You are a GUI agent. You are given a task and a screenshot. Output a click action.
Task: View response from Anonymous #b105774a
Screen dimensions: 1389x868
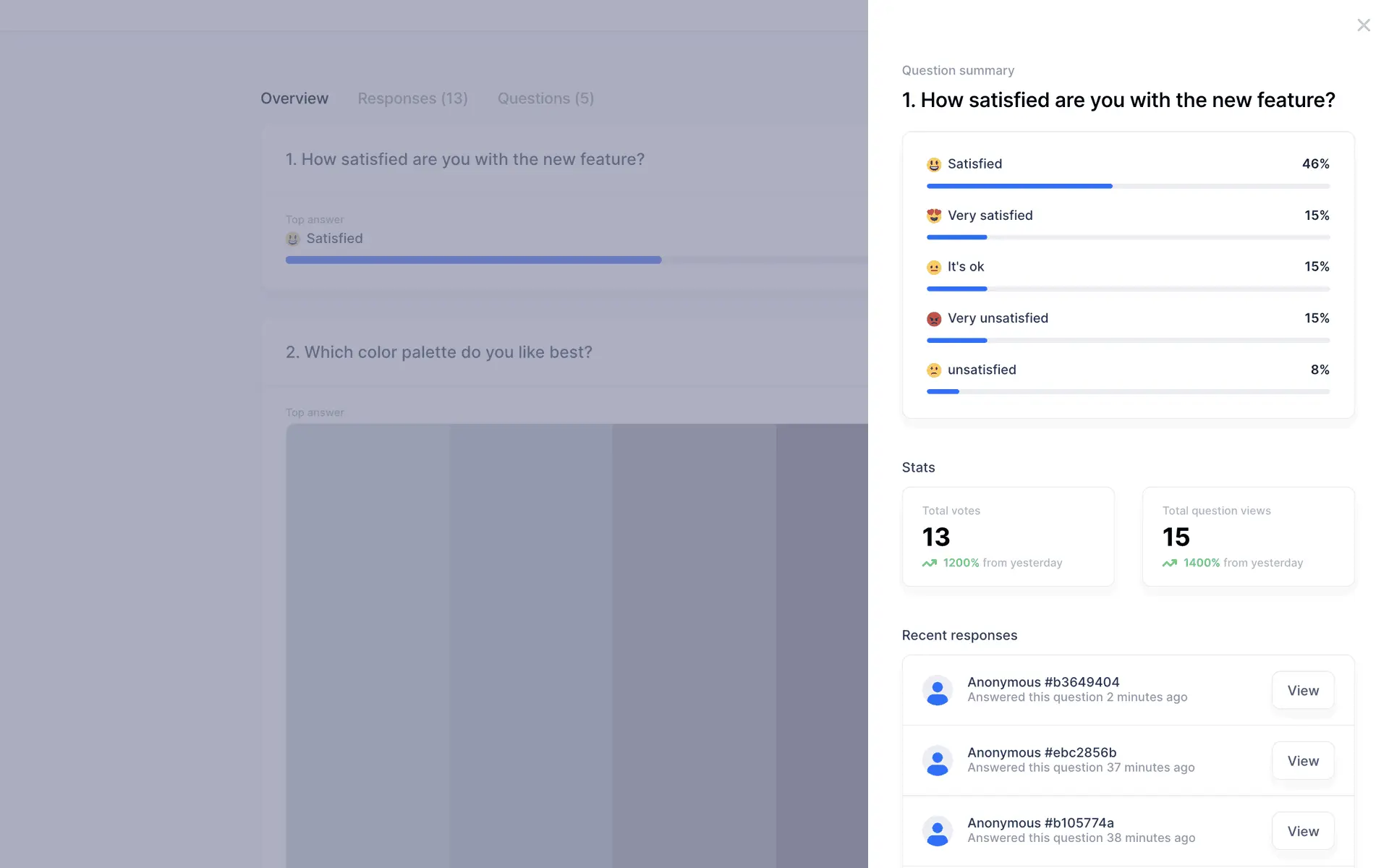[x=1303, y=831]
